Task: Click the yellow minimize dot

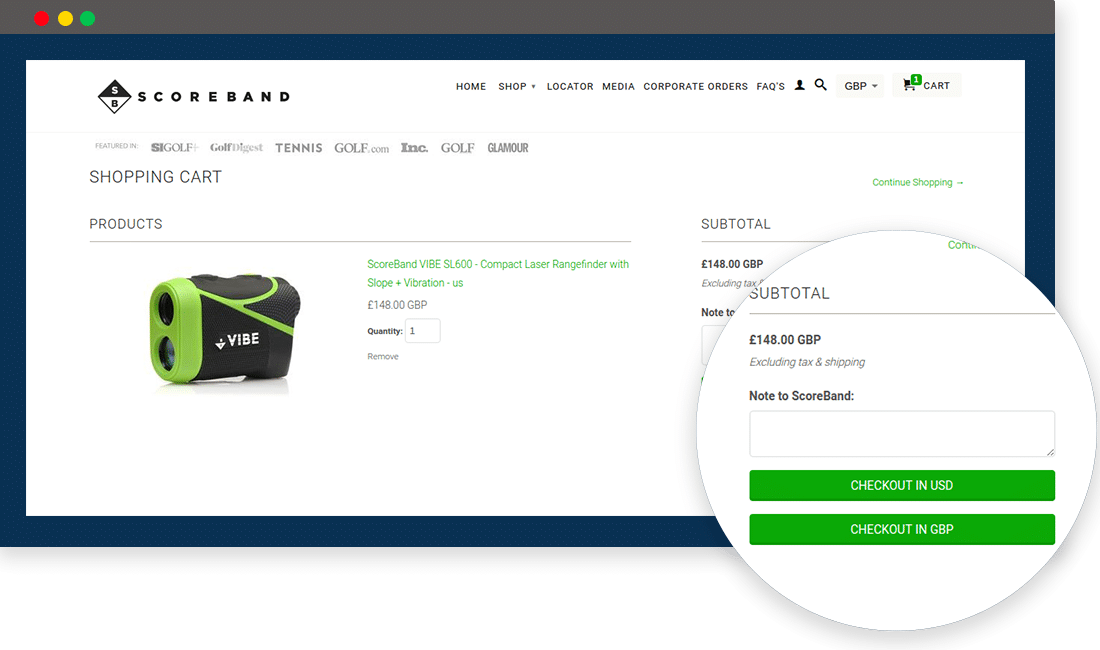Action: [x=65, y=19]
